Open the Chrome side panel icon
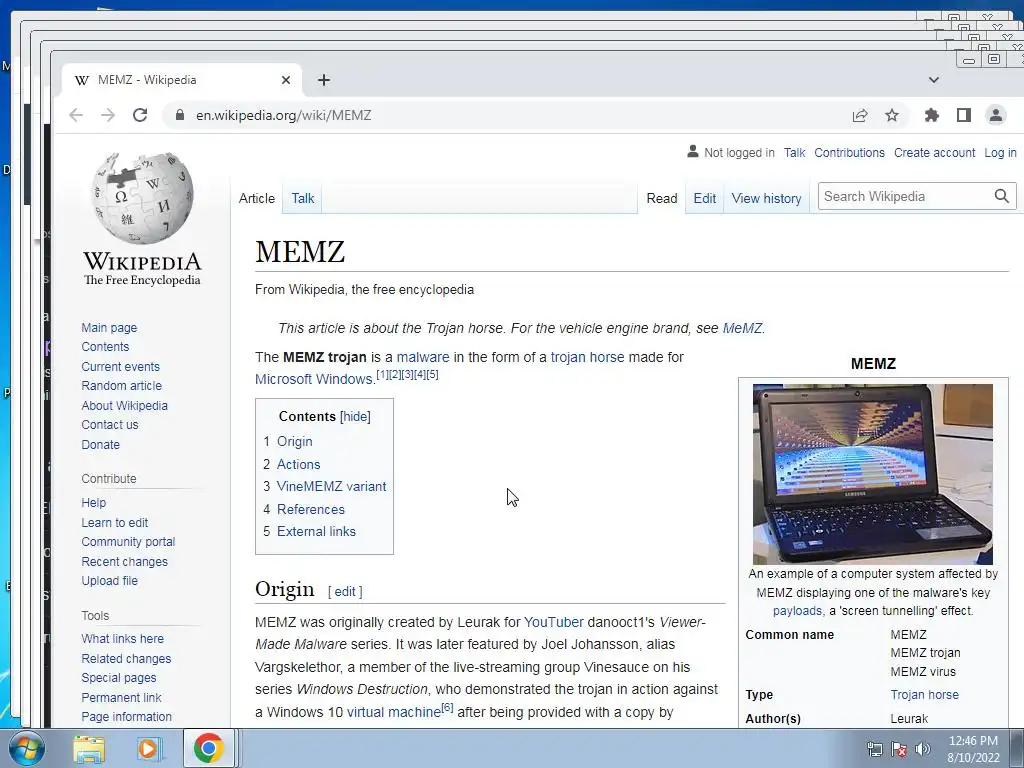The image size is (1024, 768). pos(963,116)
